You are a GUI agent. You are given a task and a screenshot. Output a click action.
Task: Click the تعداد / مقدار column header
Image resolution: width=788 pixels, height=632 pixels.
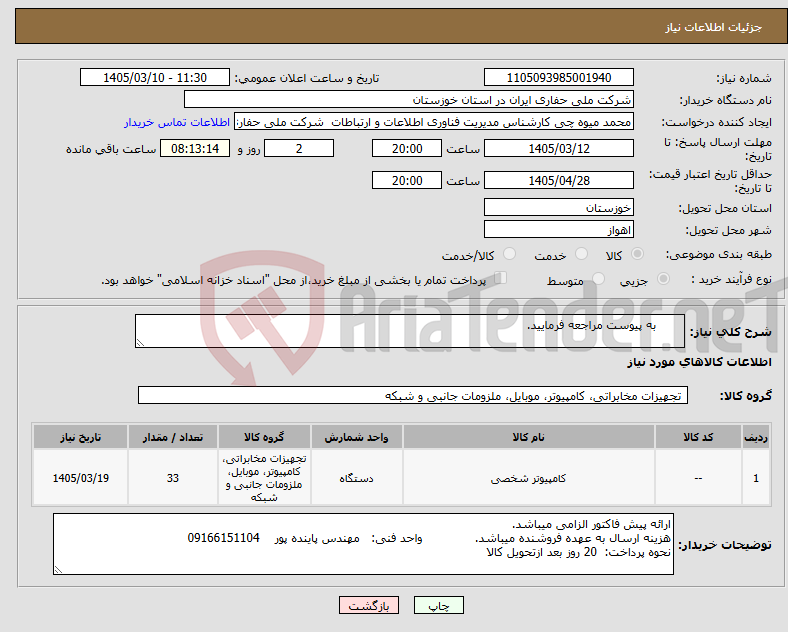[x=173, y=437]
